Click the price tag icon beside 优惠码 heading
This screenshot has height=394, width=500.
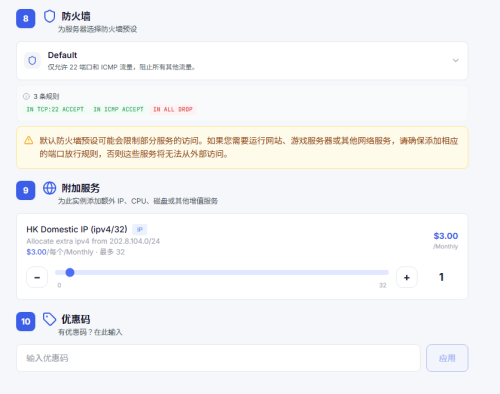coord(49,319)
